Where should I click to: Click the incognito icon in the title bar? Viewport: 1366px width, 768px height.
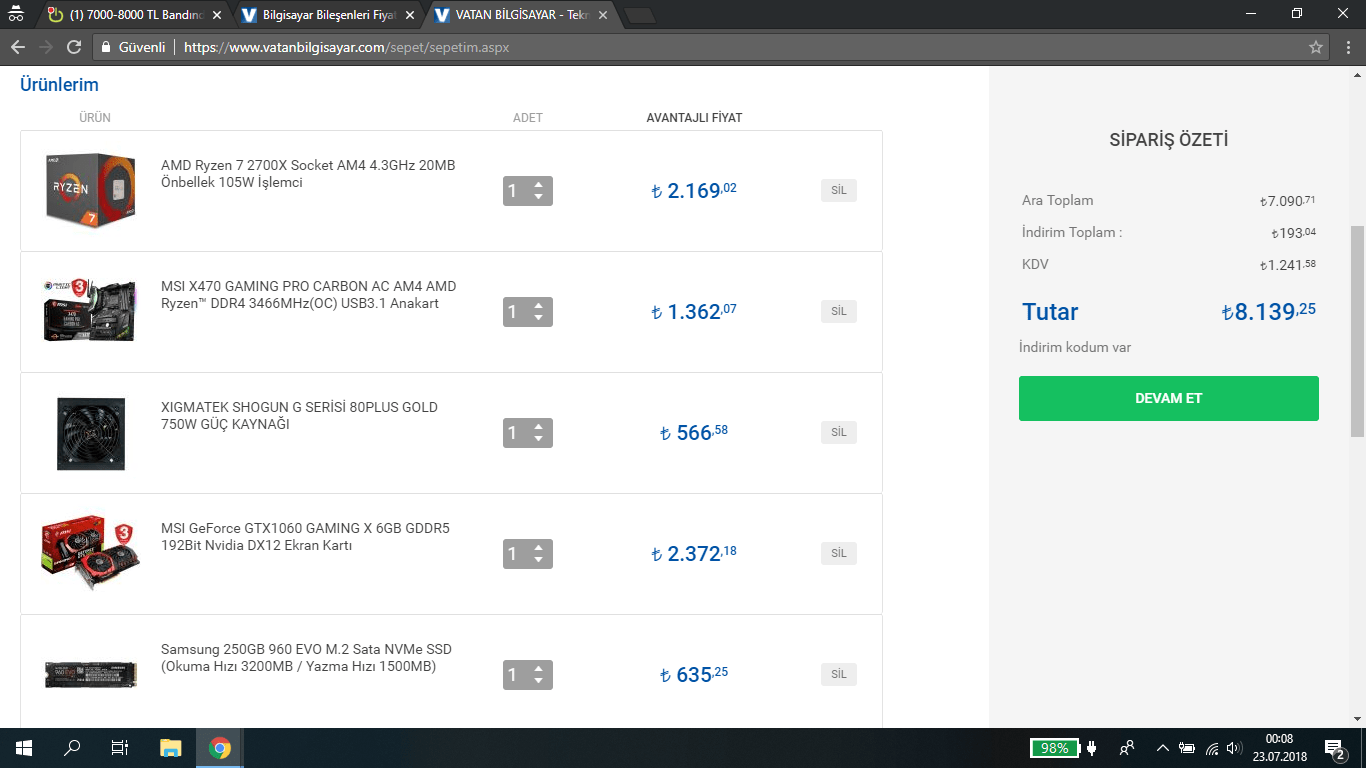(x=15, y=15)
